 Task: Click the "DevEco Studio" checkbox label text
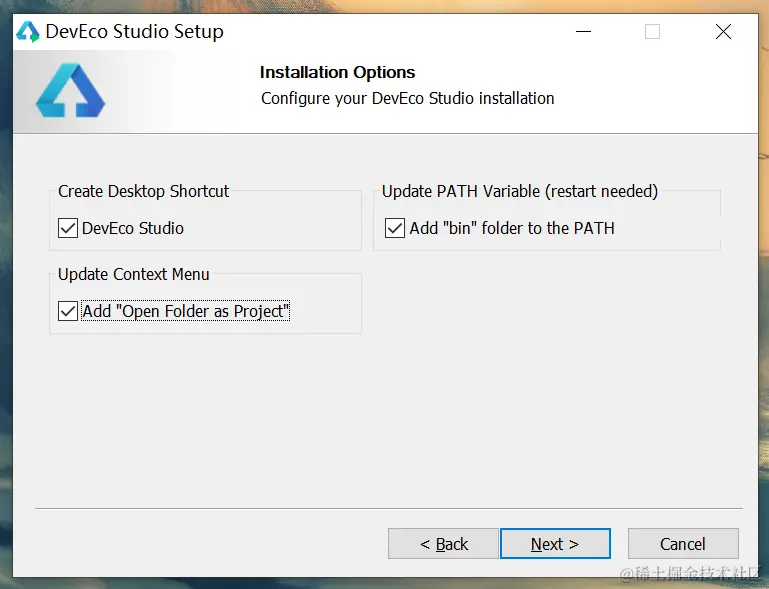click(x=133, y=228)
